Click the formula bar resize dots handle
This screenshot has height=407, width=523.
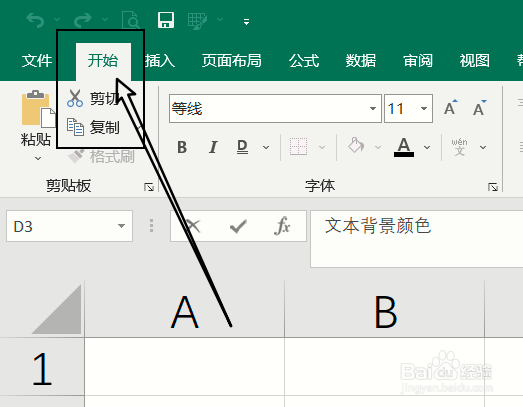tap(151, 226)
